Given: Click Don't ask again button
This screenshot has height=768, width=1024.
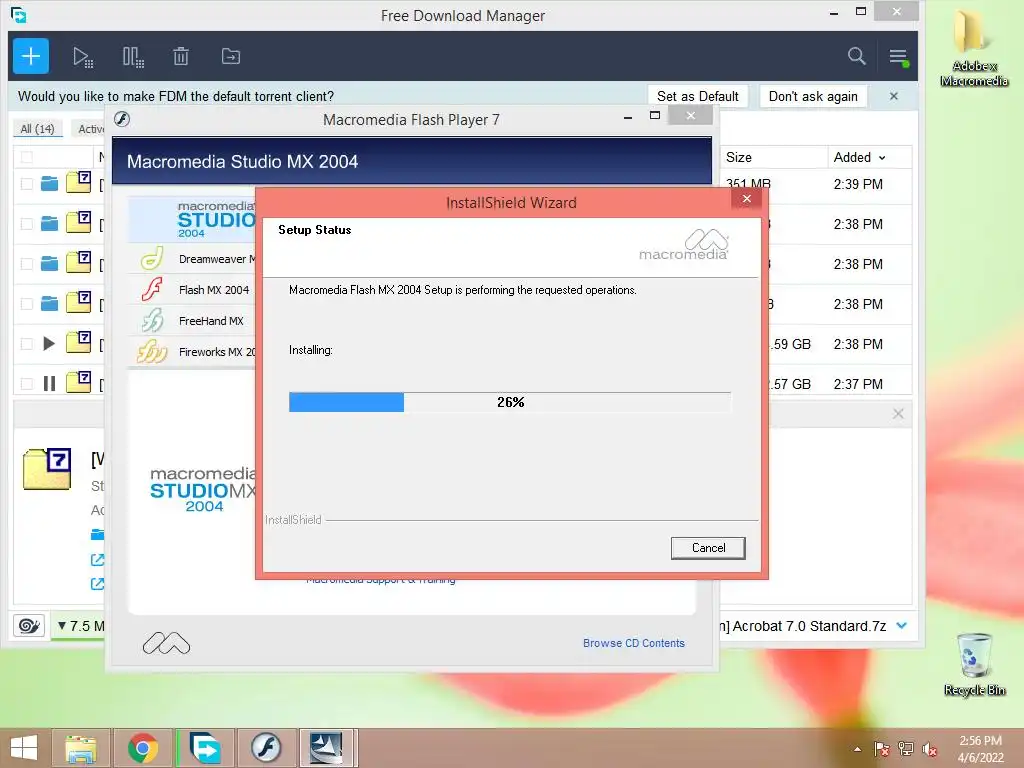Looking at the screenshot, I should tap(813, 96).
